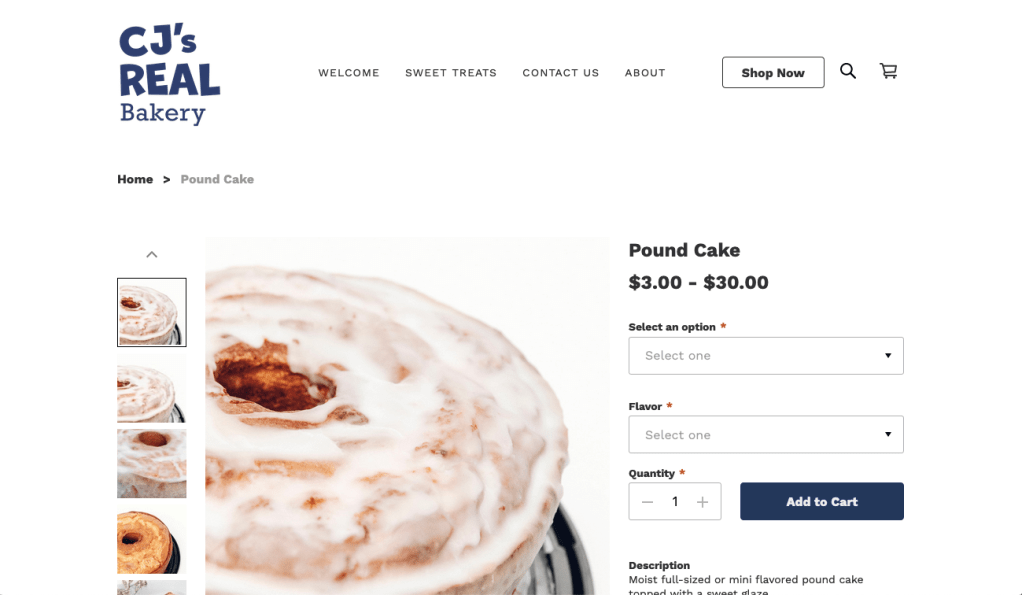
Task: Click the Shop Now button
Action: point(773,72)
